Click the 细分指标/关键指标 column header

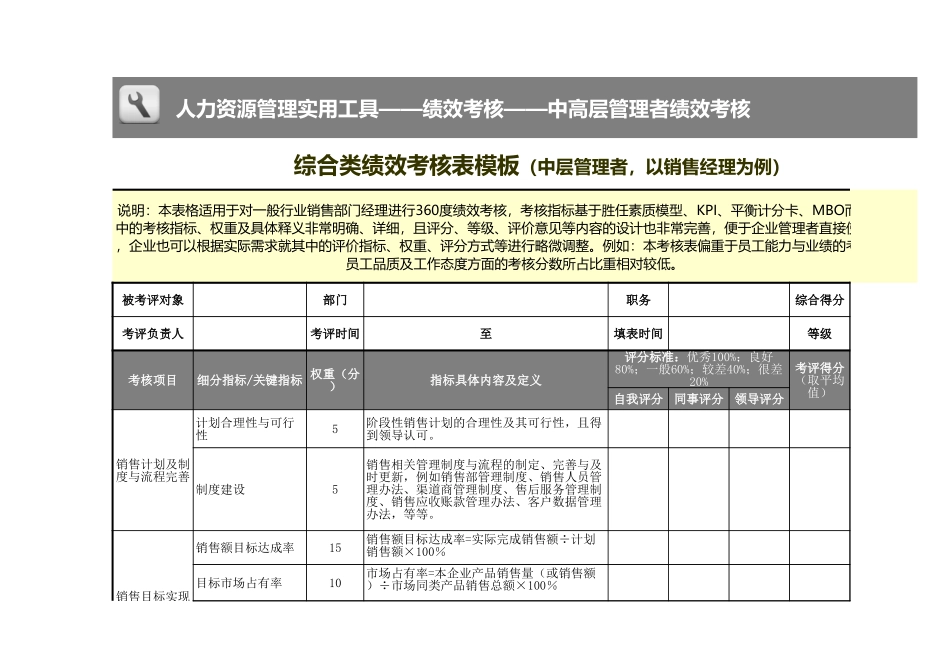pos(250,380)
